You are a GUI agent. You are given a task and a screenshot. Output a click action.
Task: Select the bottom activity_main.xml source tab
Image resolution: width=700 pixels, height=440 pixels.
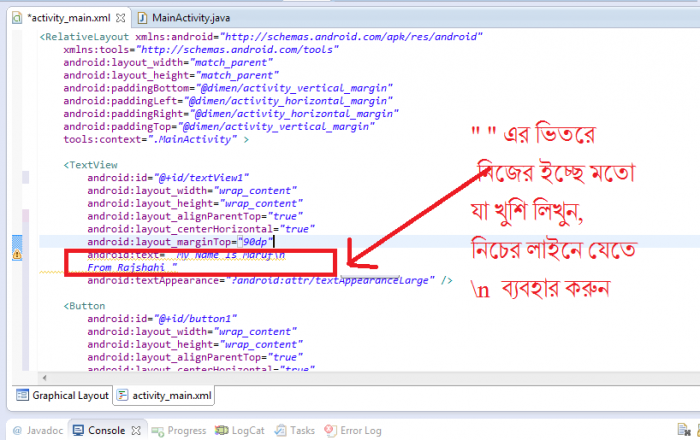pyautogui.click(x=164, y=395)
